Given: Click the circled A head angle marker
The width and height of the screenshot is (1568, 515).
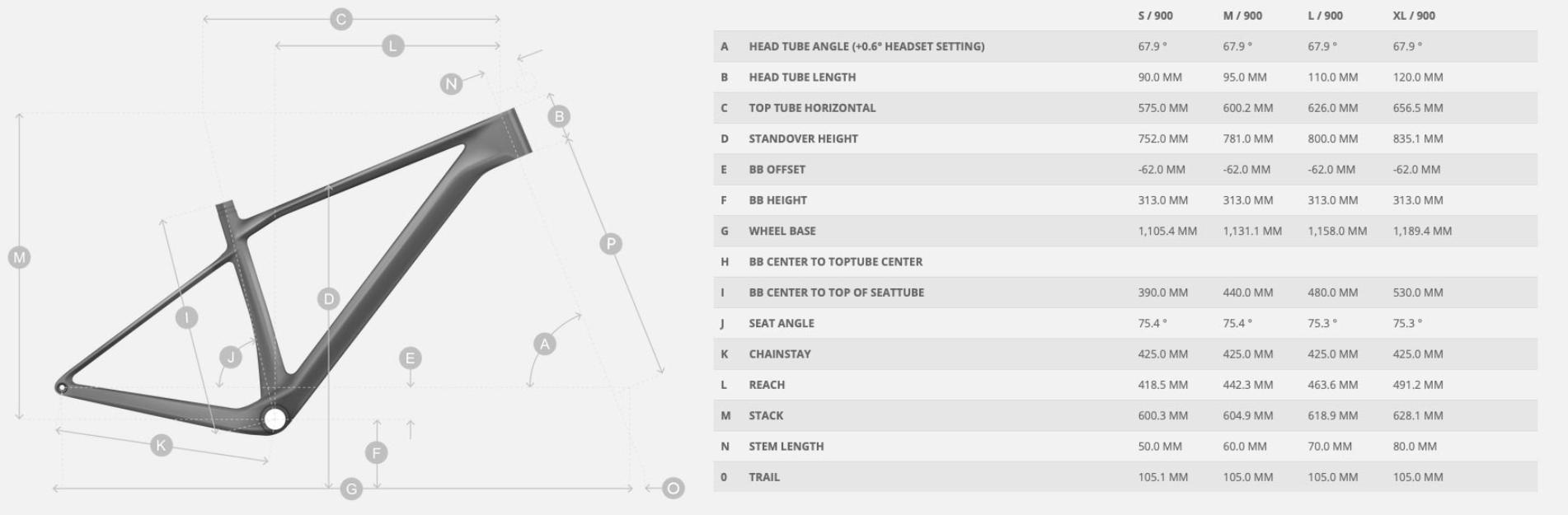Looking at the screenshot, I should pyautogui.click(x=544, y=344).
